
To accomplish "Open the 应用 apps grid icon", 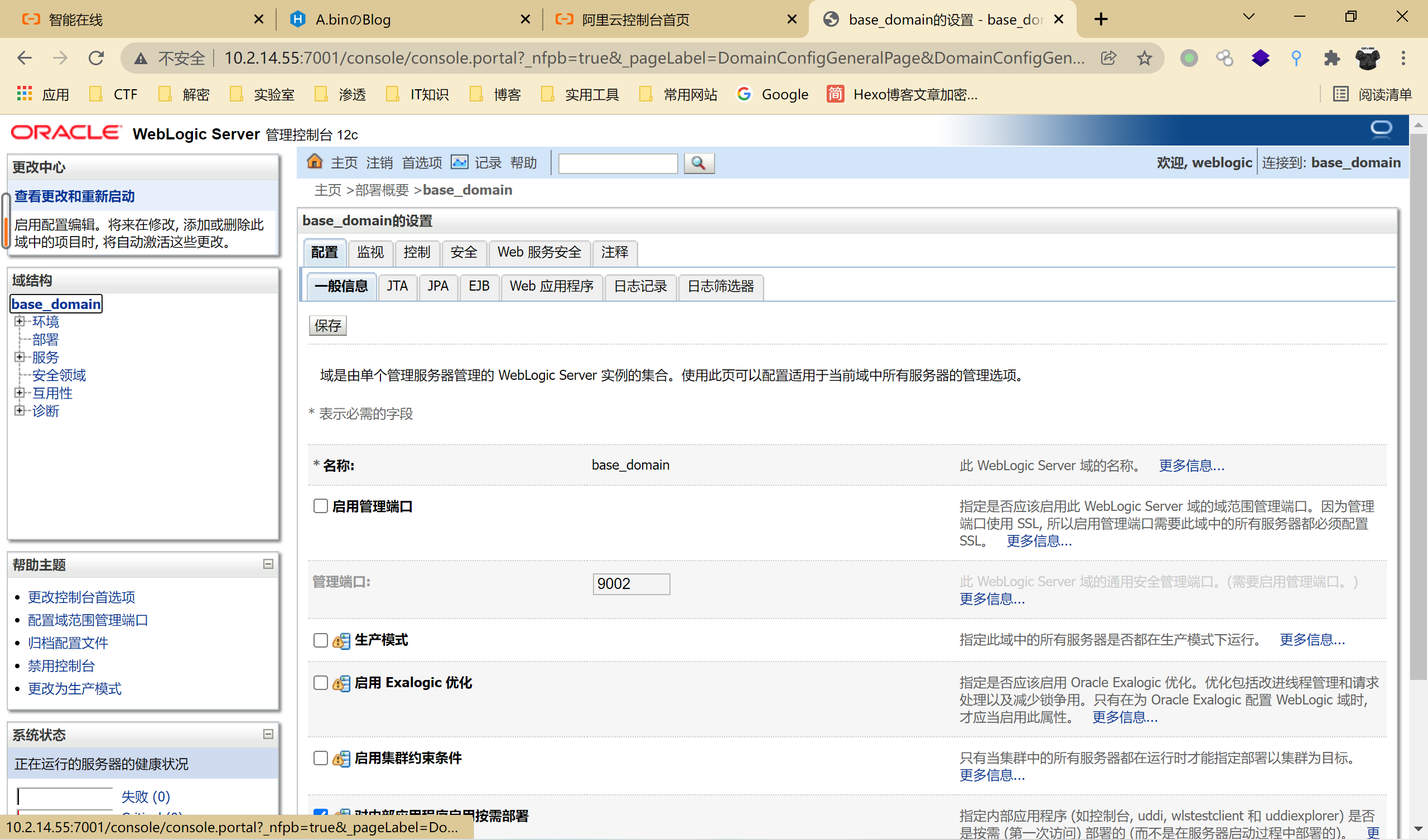I will (x=24, y=94).
